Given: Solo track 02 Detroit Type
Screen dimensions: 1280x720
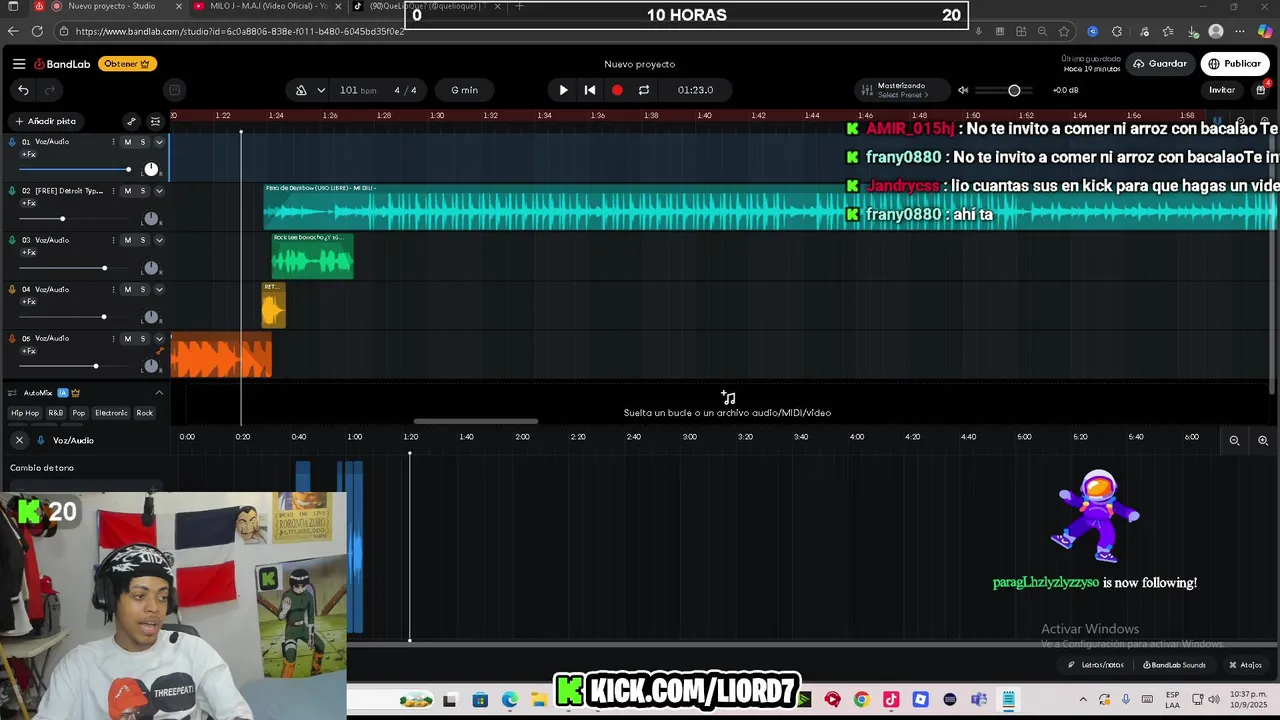Looking at the screenshot, I should tap(142, 191).
